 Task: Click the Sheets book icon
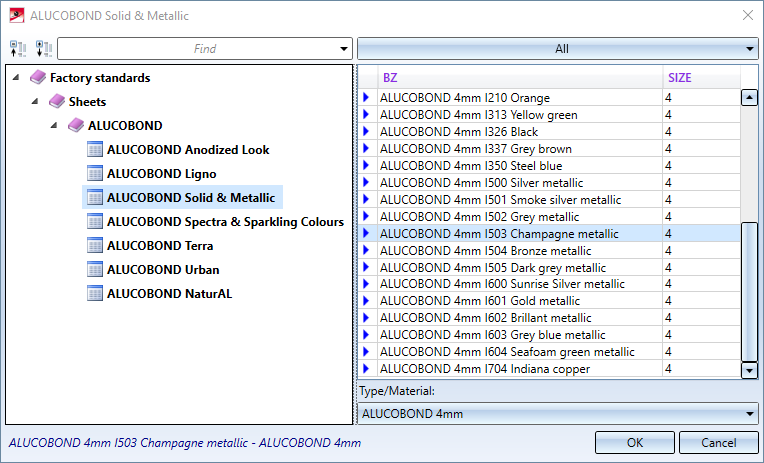pyautogui.click(x=57, y=101)
